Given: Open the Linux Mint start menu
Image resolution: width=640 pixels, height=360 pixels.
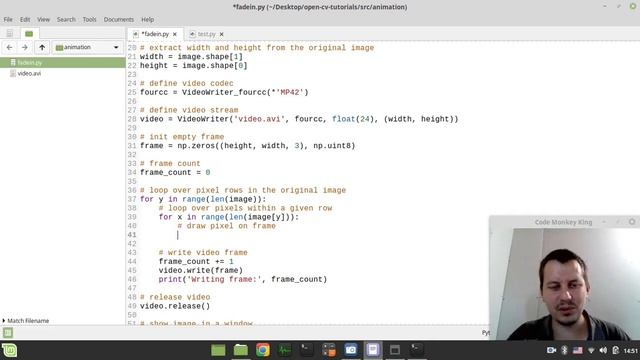Looking at the screenshot, I should pos(9,350).
